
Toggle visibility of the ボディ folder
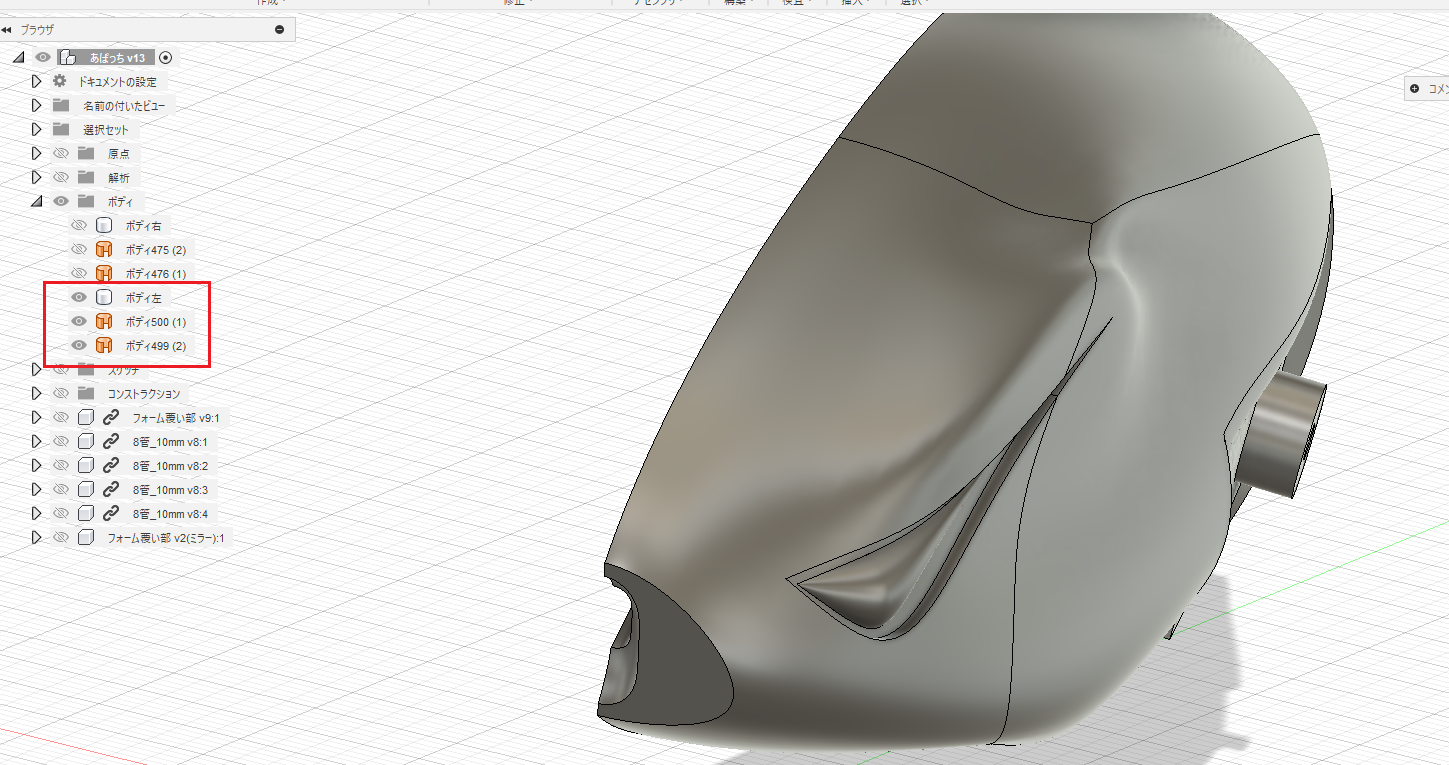click(61, 201)
